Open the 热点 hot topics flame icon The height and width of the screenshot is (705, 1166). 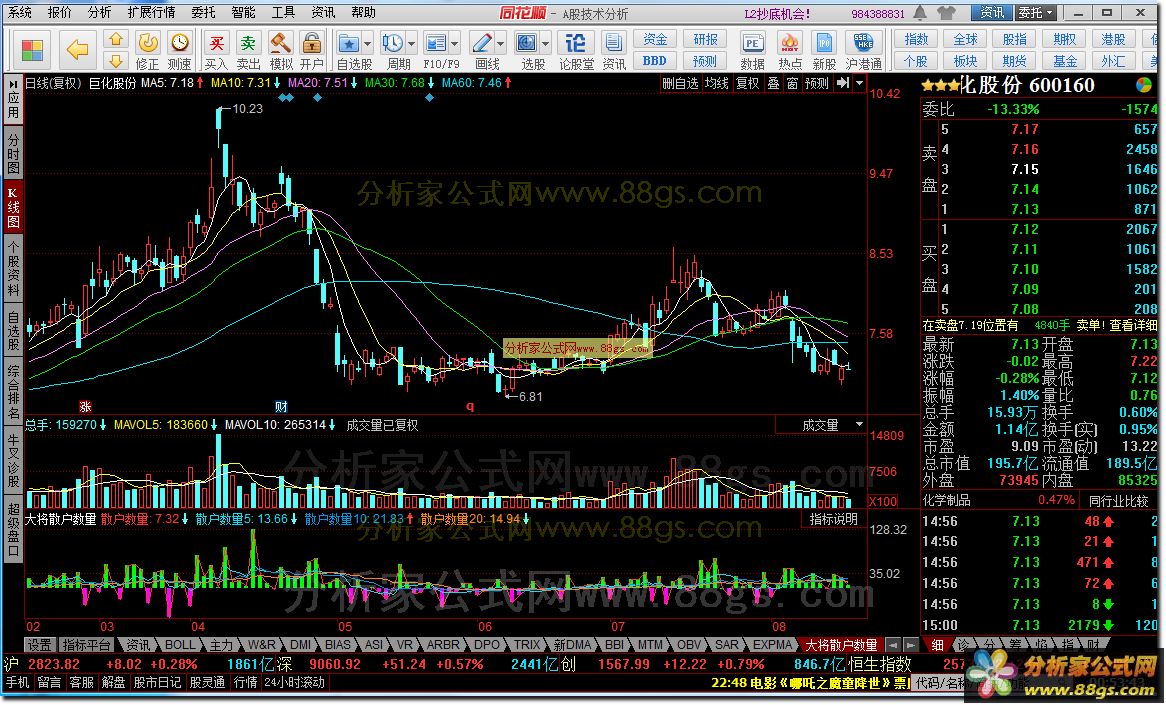(x=790, y=51)
